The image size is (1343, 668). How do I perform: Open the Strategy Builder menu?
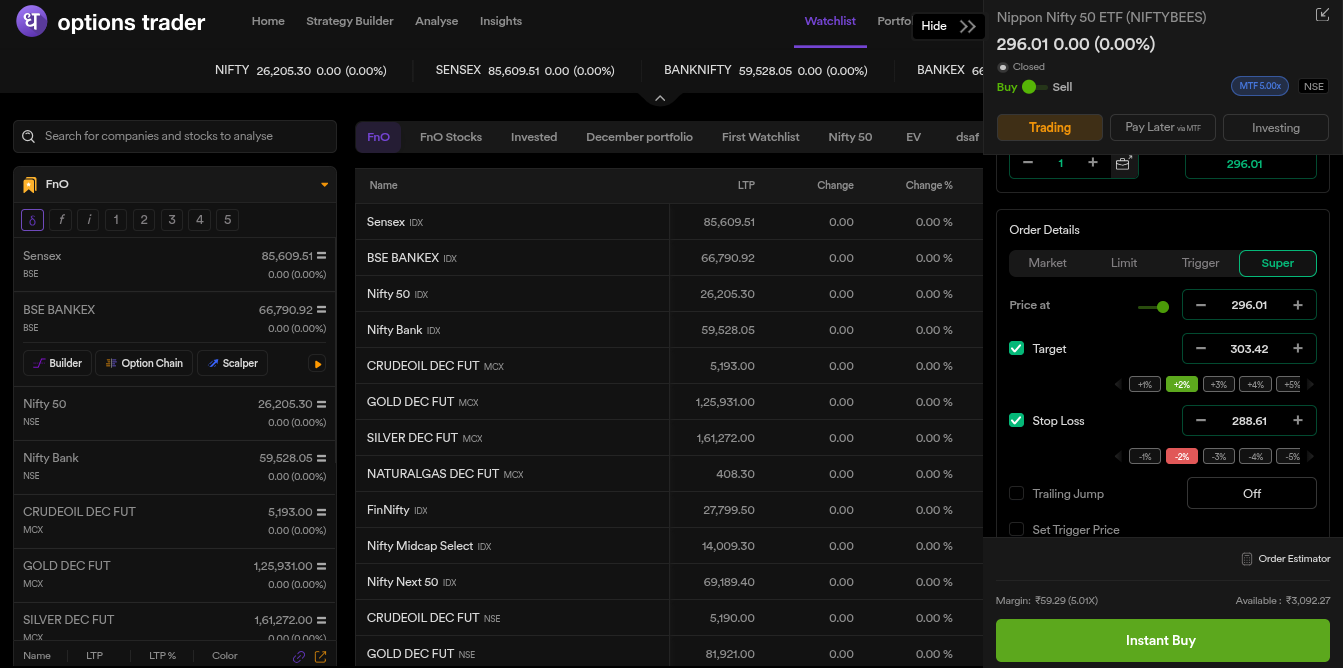point(350,21)
